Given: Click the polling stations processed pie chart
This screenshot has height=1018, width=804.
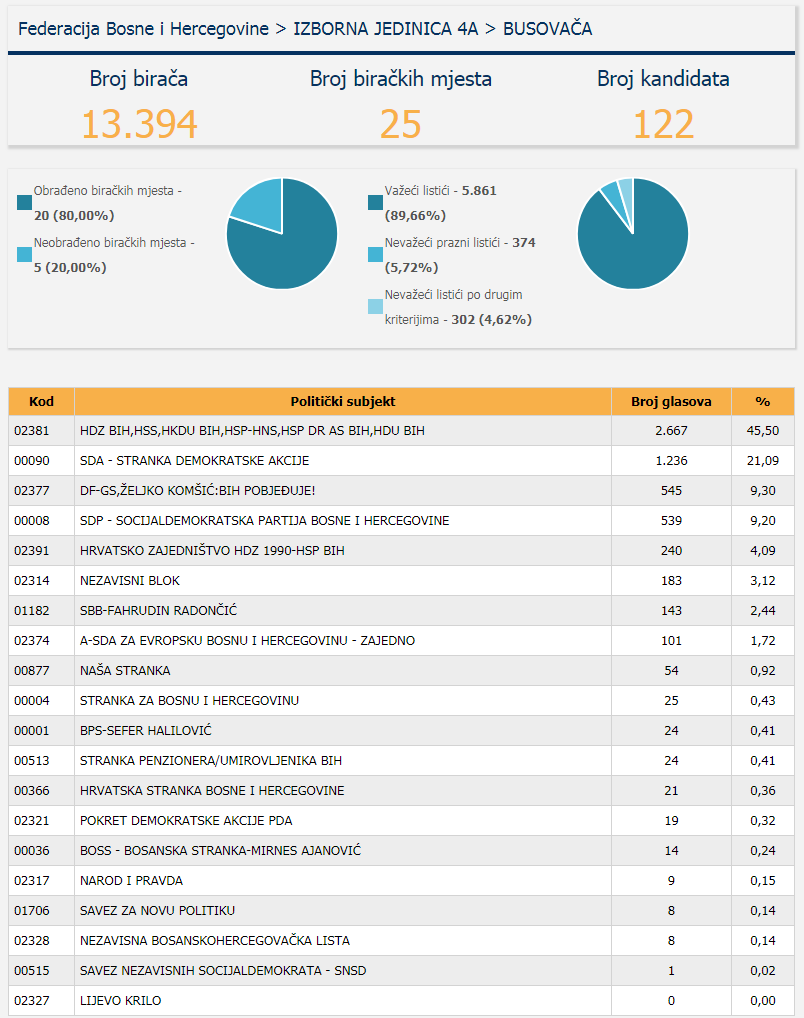Looking at the screenshot, I should click(282, 233).
